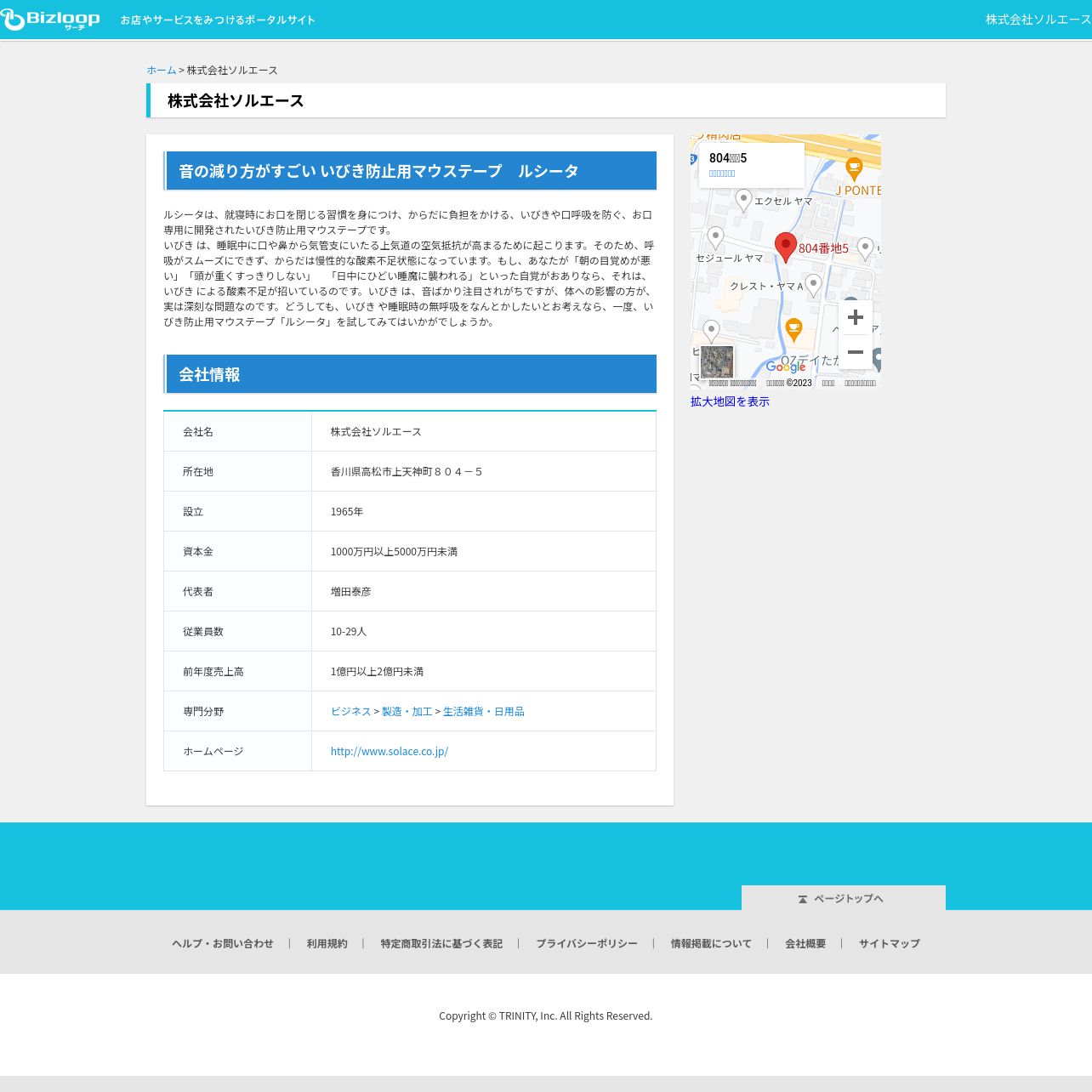
Task: Select the エクセル ヤマ map marker
Action: point(743,201)
